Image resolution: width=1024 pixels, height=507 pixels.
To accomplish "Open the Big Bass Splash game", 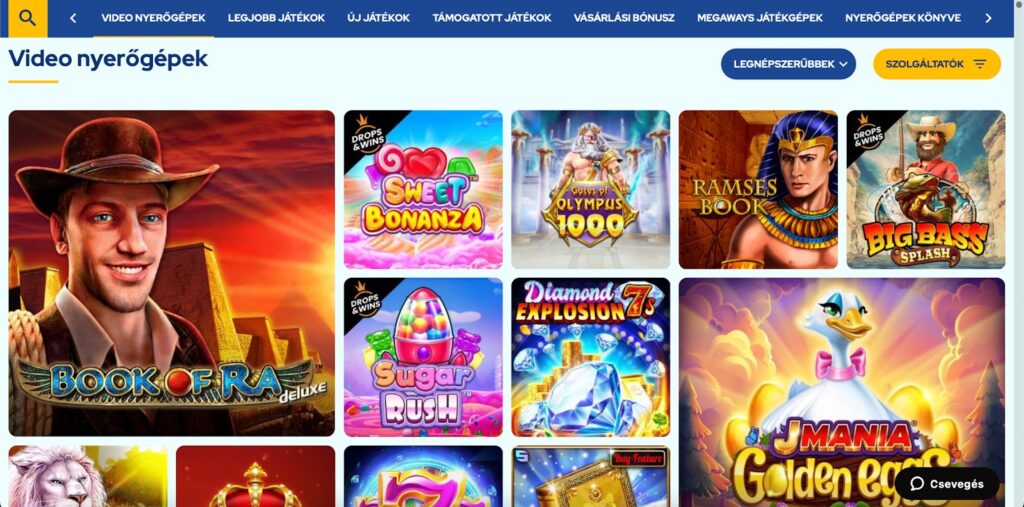I will click(x=926, y=189).
